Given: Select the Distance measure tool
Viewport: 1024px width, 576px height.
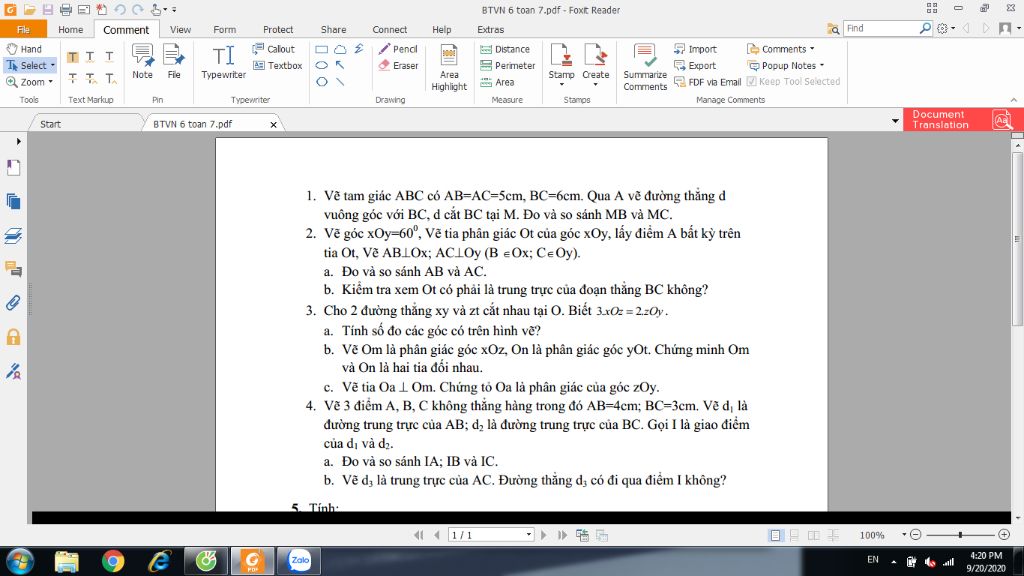Looking at the screenshot, I should click(x=505, y=49).
